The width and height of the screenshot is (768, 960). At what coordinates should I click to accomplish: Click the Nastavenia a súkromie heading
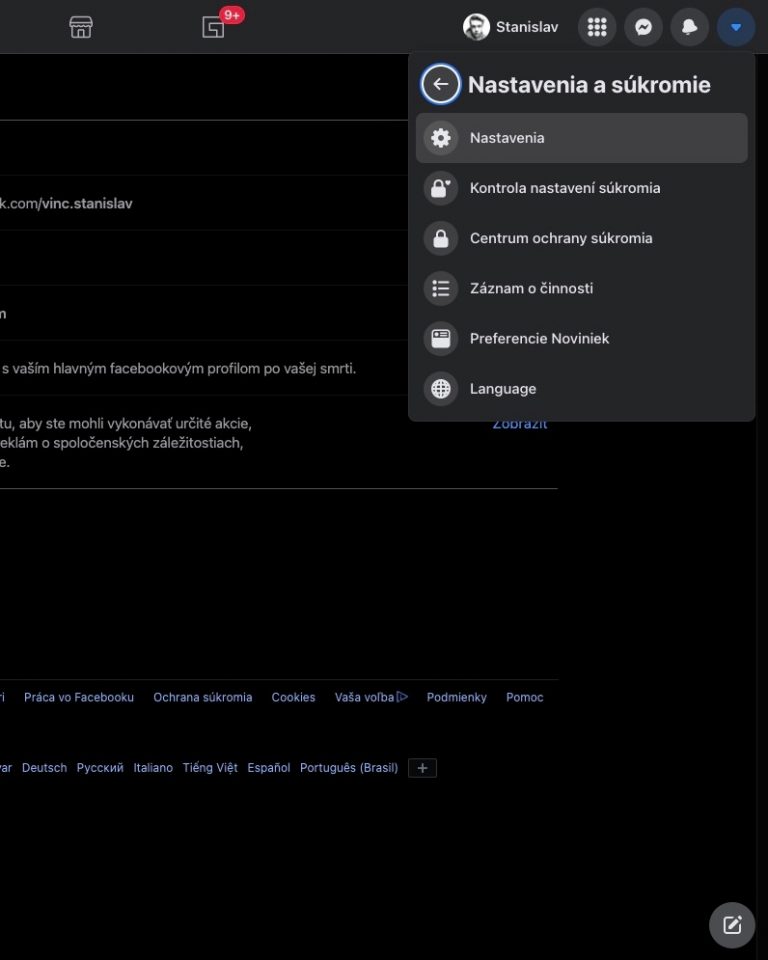tap(589, 84)
